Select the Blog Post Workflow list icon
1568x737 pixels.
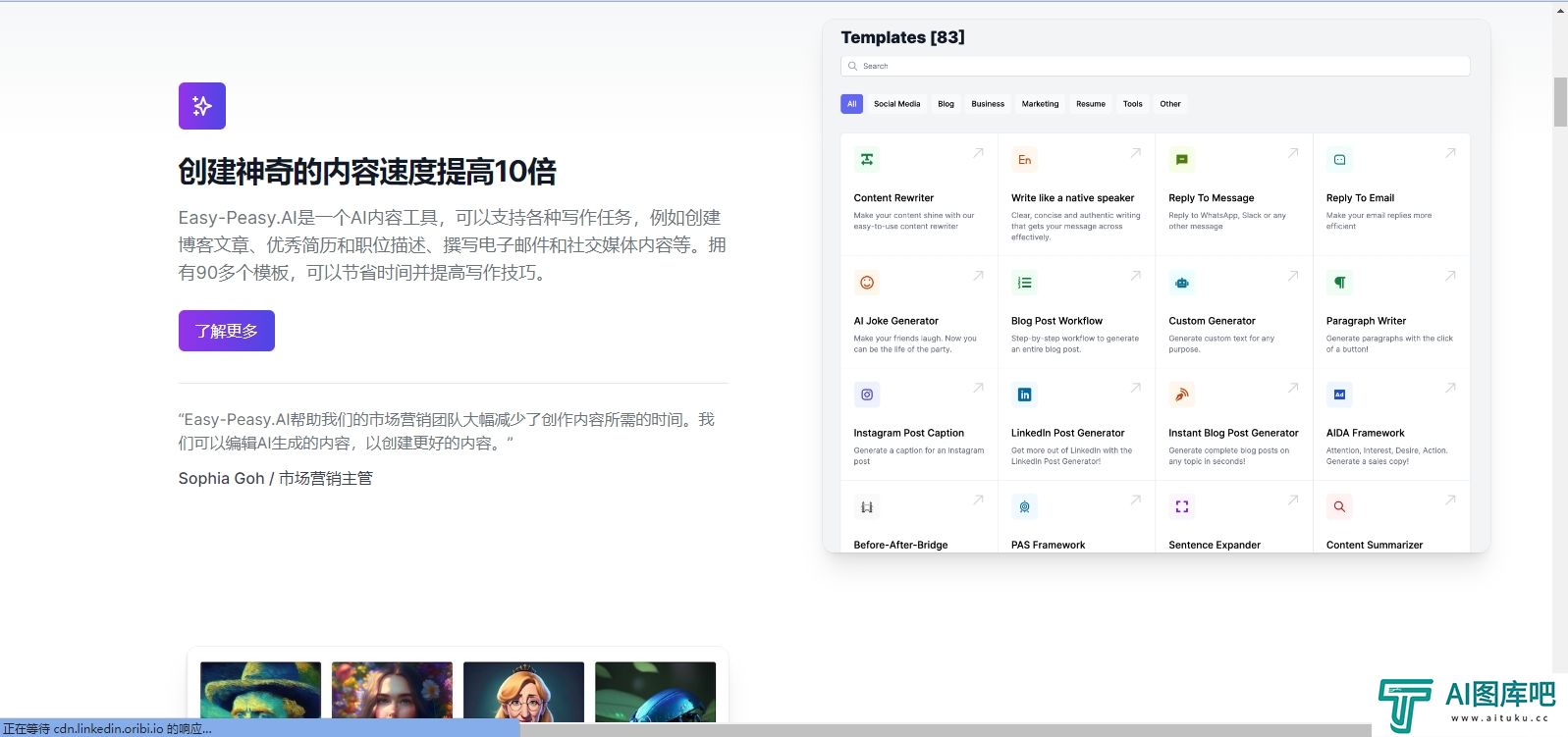pos(1024,283)
